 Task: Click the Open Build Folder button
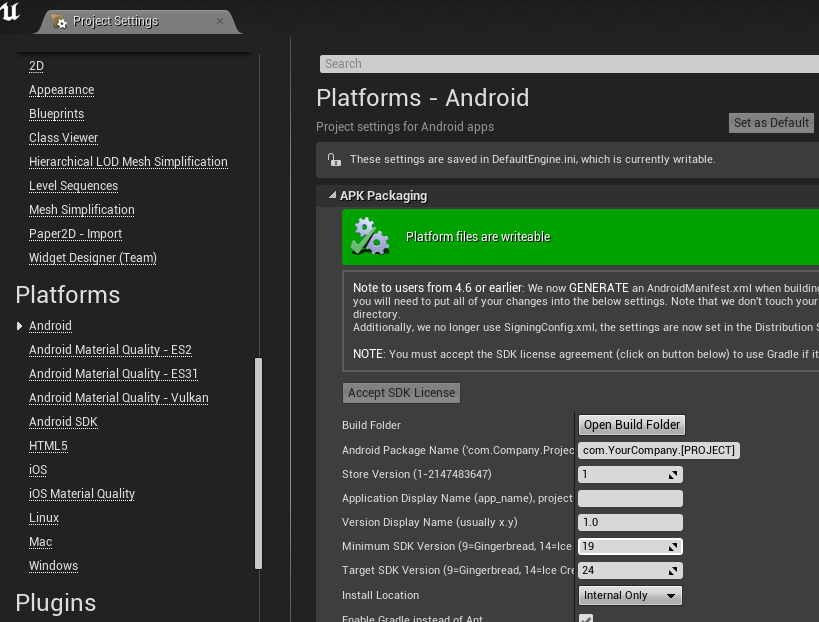tap(631, 425)
